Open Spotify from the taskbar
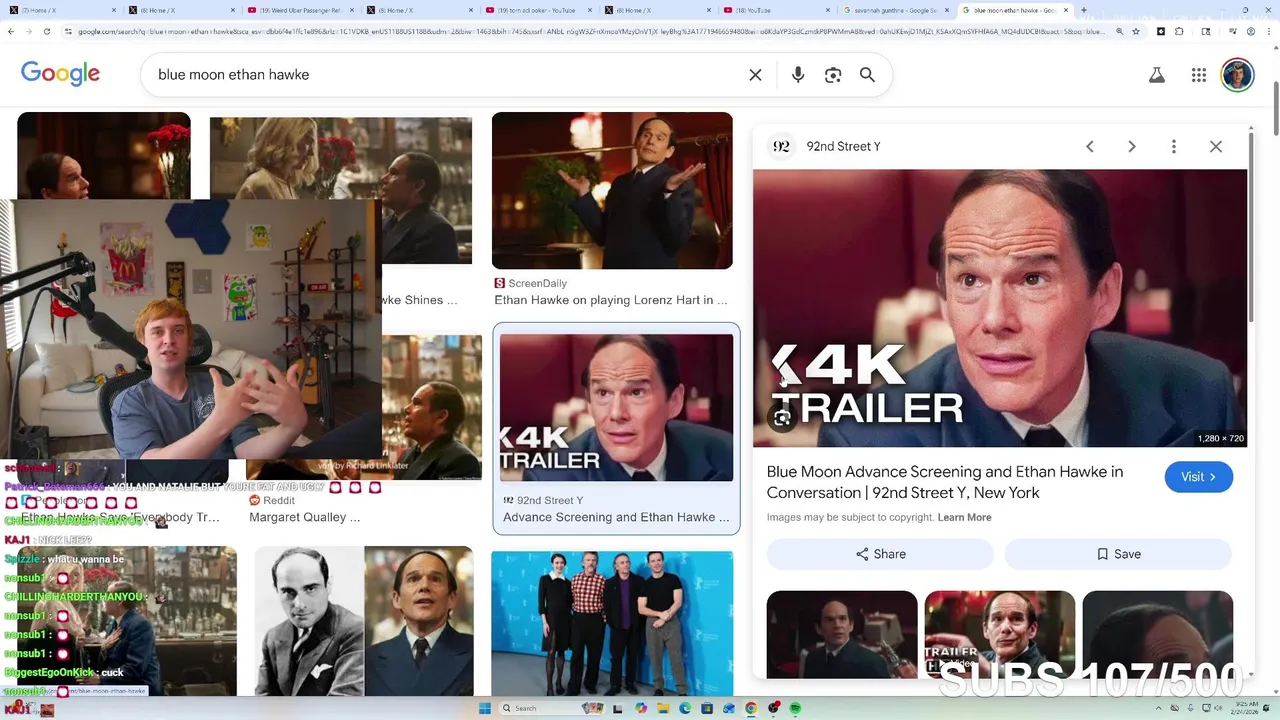 pos(795,708)
